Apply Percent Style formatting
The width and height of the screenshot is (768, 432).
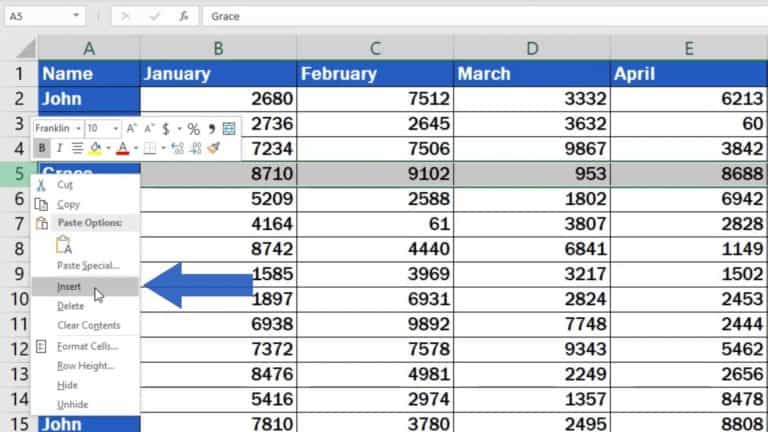(193, 129)
